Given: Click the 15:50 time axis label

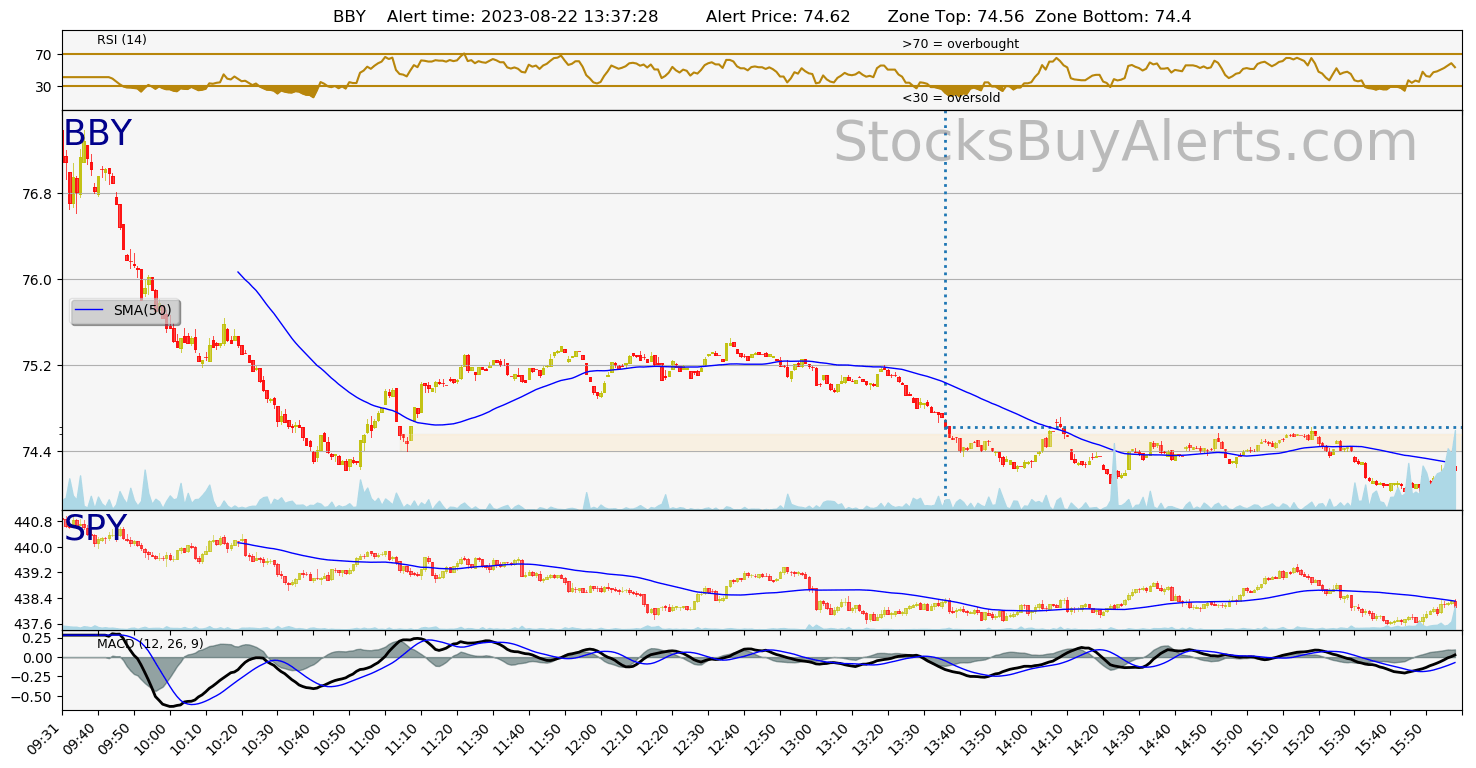Looking at the screenshot, I should click(1407, 738).
